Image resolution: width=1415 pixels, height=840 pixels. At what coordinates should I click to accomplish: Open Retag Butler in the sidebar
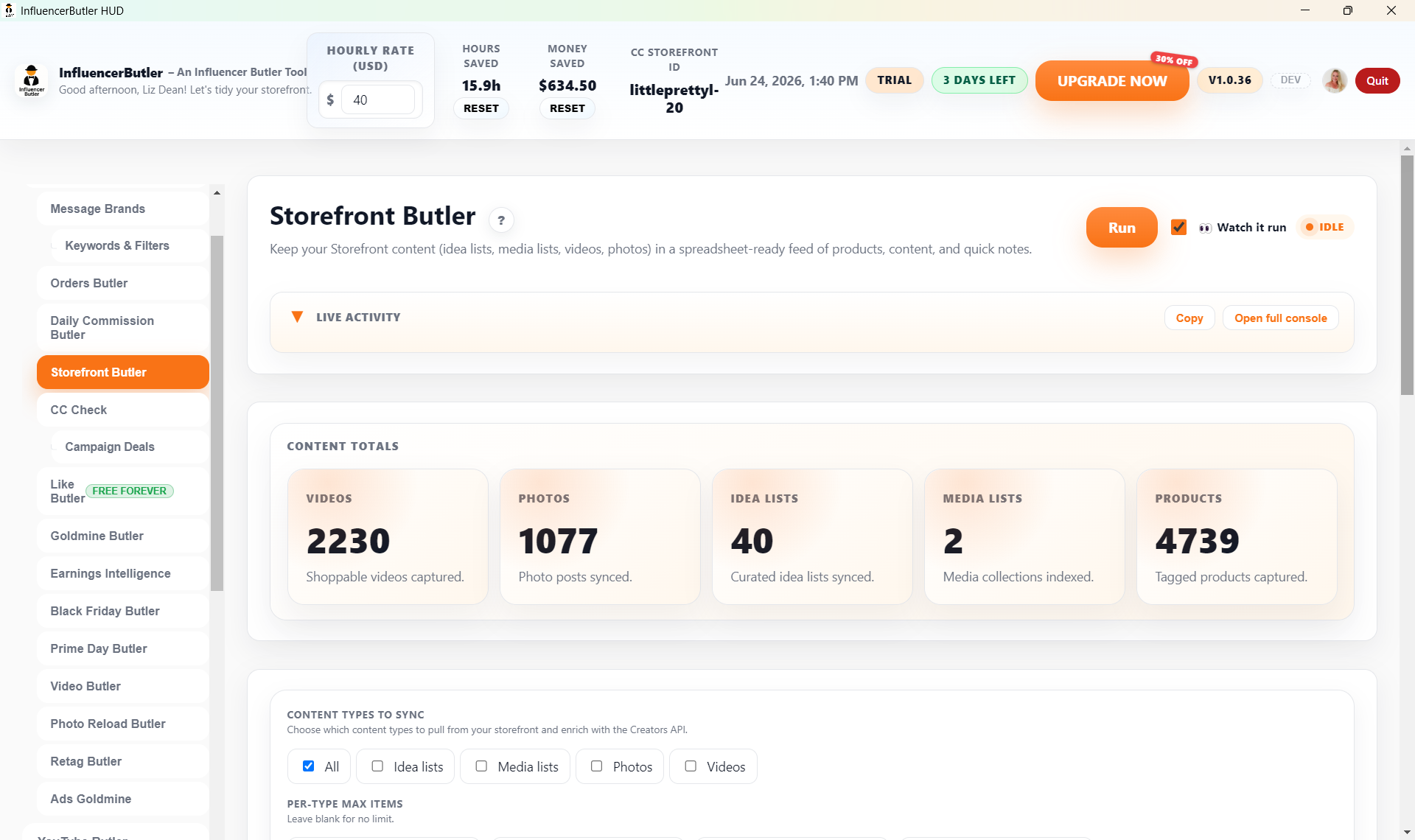click(x=122, y=761)
